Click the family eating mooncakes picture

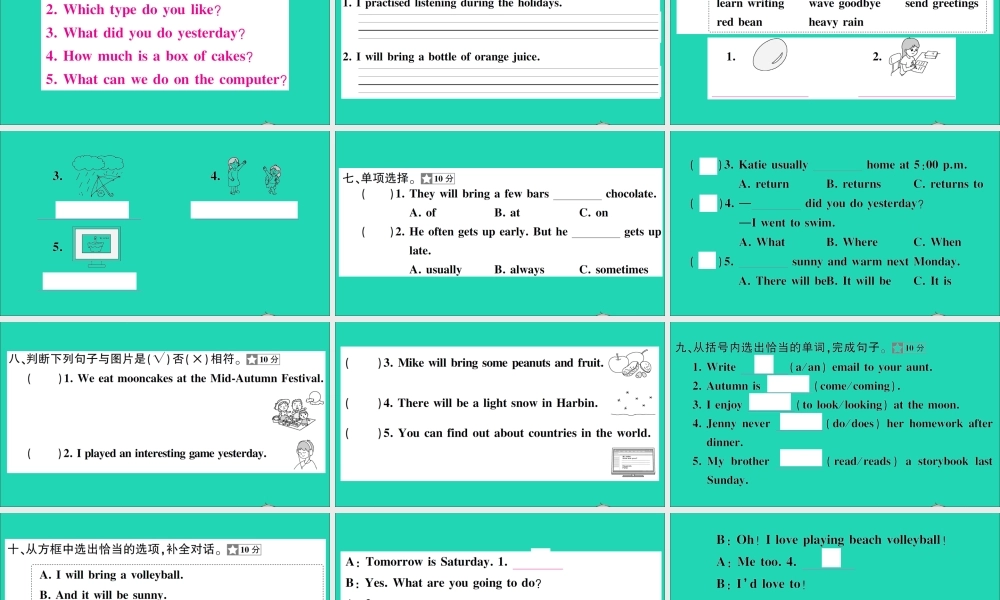coord(298,410)
